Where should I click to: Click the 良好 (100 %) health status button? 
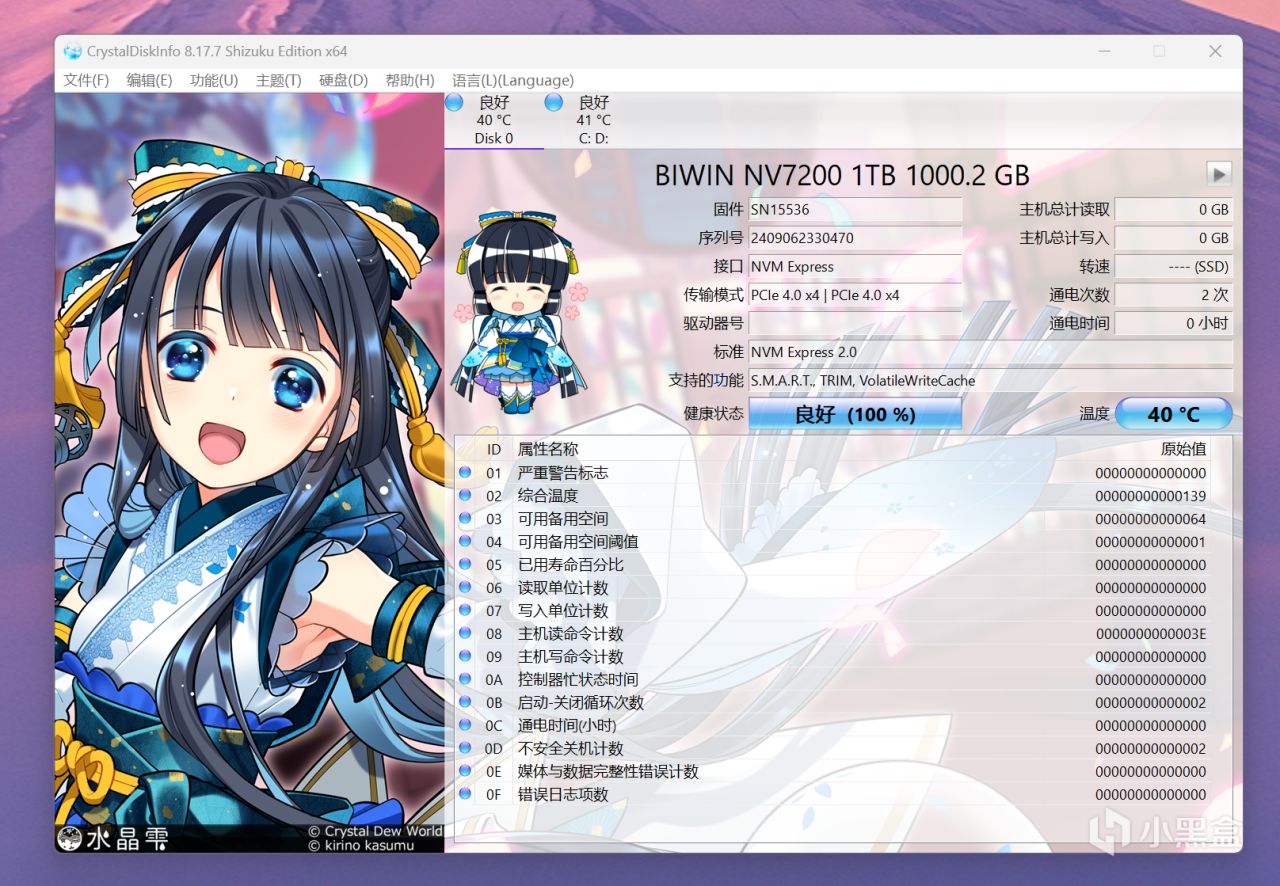point(855,414)
